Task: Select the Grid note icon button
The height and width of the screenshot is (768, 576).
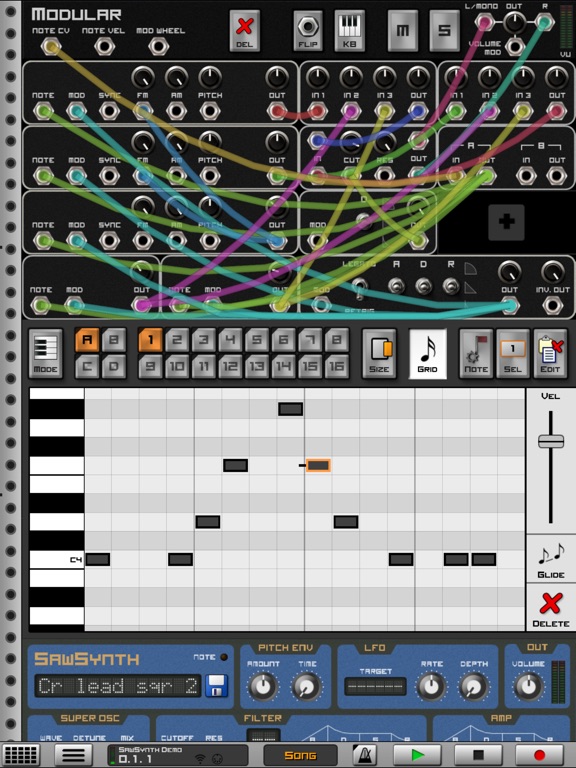Action: pyautogui.click(x=428, y=353)
